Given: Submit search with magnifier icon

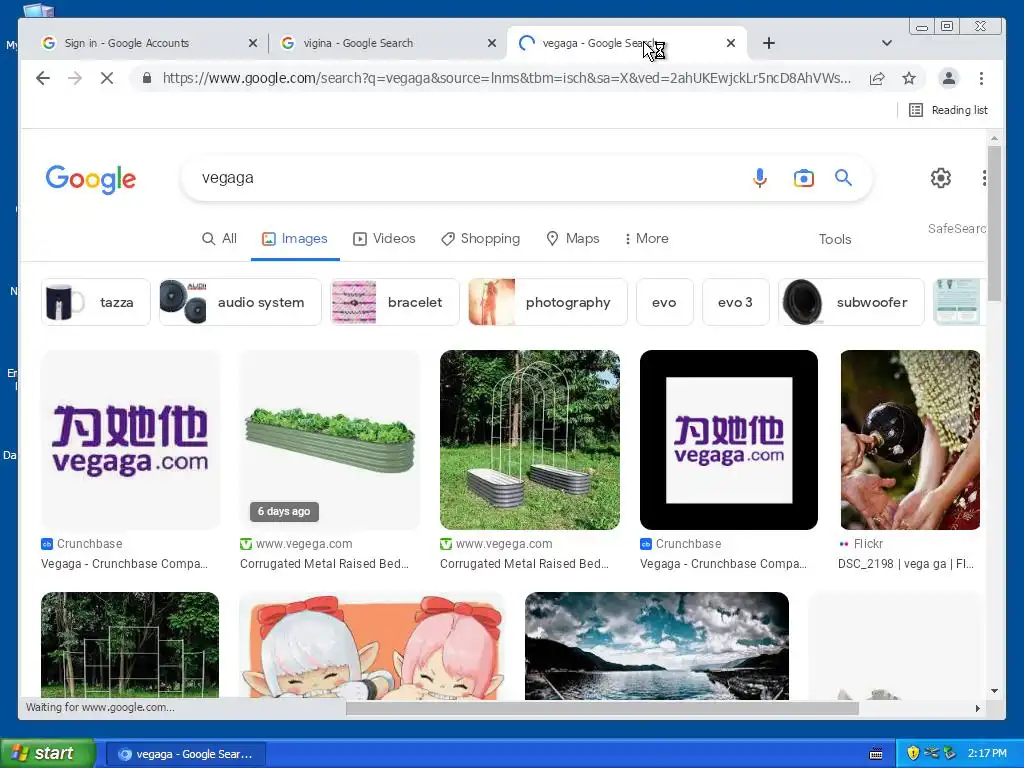Looking at the screenshot, I should [x=843, y=178].
